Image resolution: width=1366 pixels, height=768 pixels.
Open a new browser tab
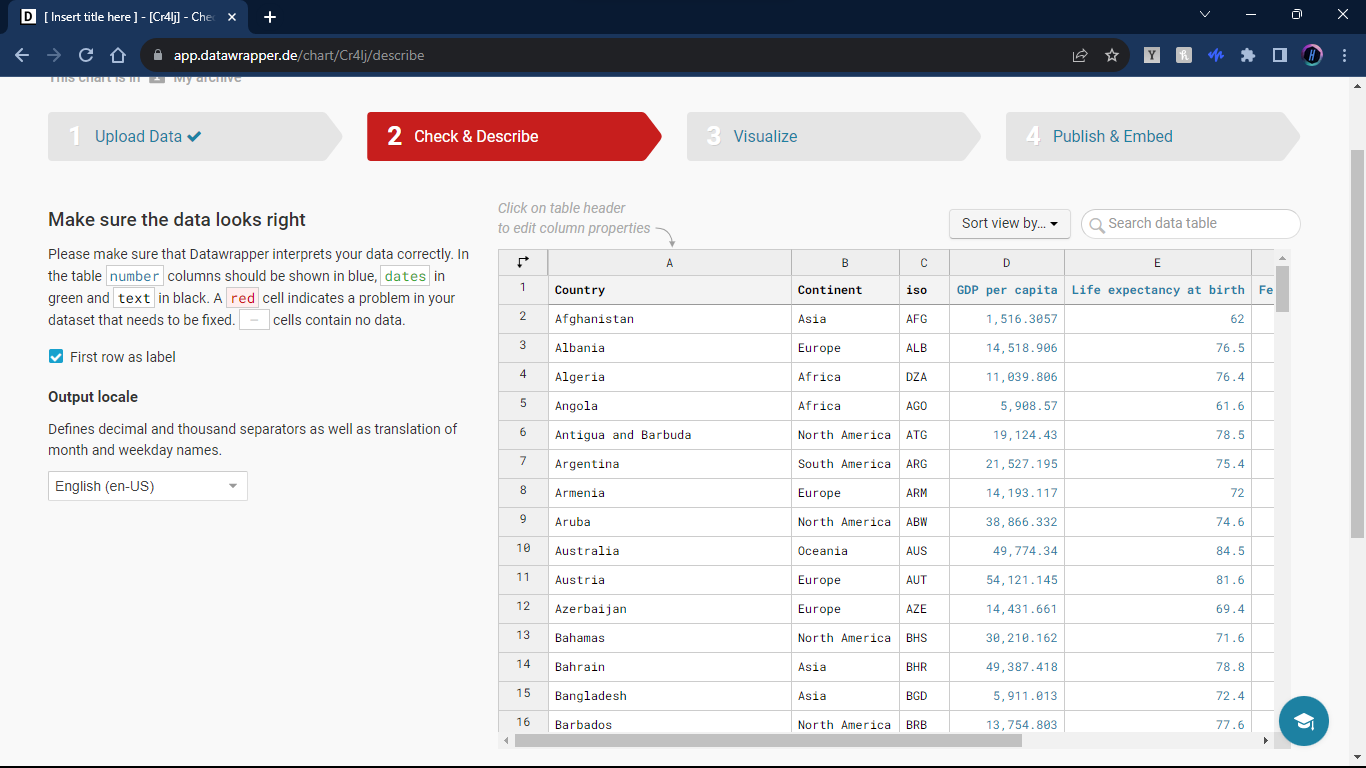click(x=270, y=17)
